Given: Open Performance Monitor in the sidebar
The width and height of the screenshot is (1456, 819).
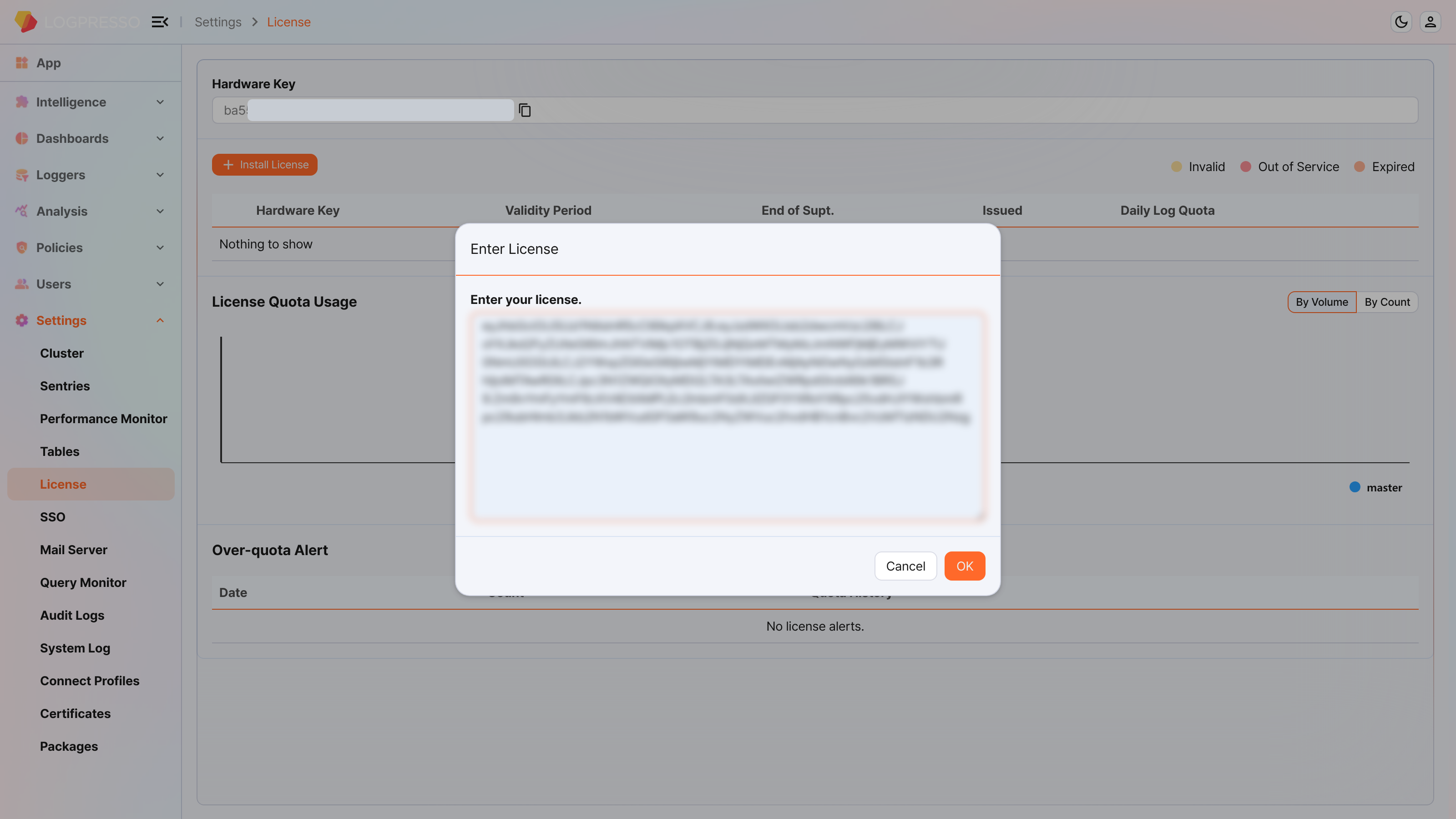Looking at the screenshot, I should [103, 419].
